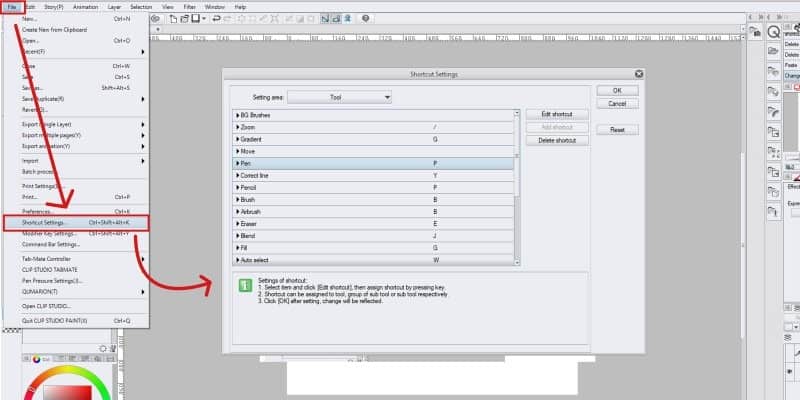The width and height of the screenshot is (800, 400).
Task: Click the shortcut list scrollbar up arrow
Action: coord(517,113)
